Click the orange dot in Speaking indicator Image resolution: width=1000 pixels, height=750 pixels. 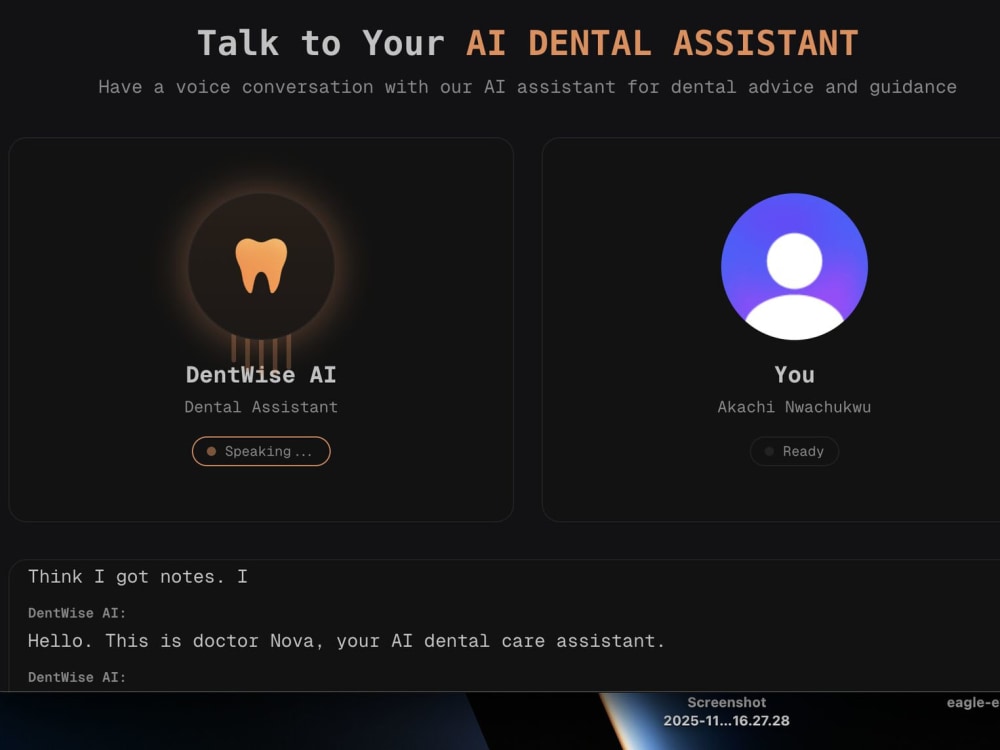[x=211, y=451]
